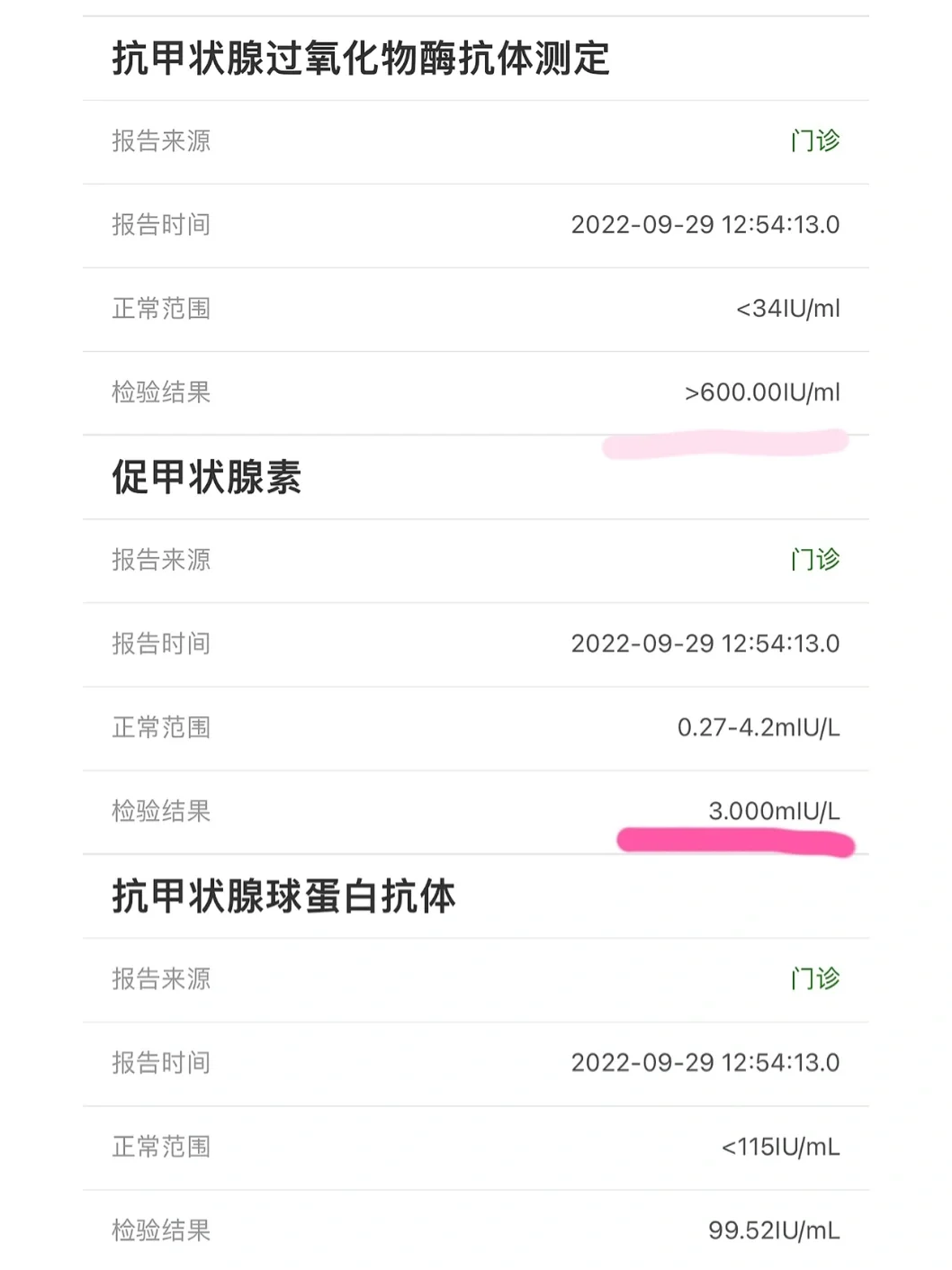
Task: Tap normal range value <115IU/mL
Action: point(780,1147)
